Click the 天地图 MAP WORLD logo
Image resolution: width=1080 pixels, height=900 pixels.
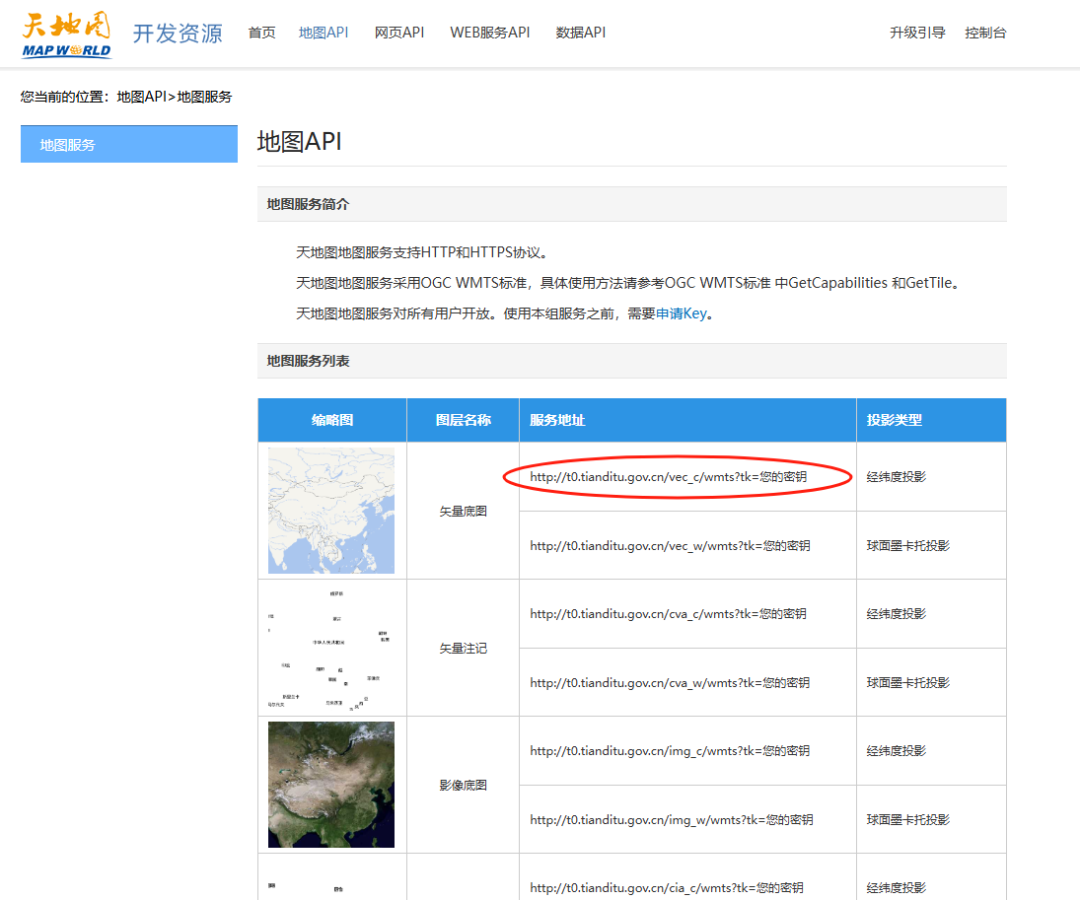pyautogui.click(x=66, y=34)
